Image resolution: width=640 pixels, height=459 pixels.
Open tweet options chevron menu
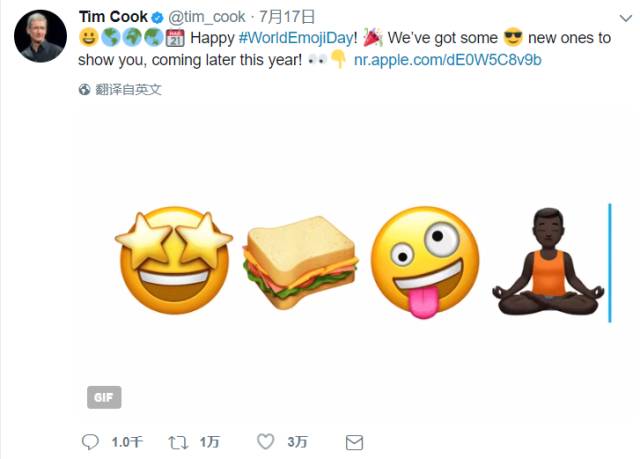(625, 18)
